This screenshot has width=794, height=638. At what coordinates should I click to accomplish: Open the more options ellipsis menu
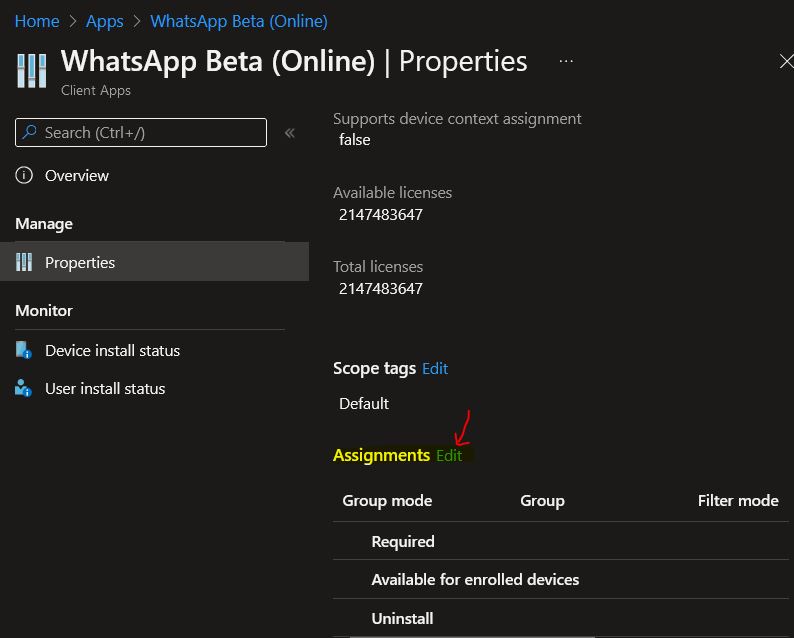566,61
